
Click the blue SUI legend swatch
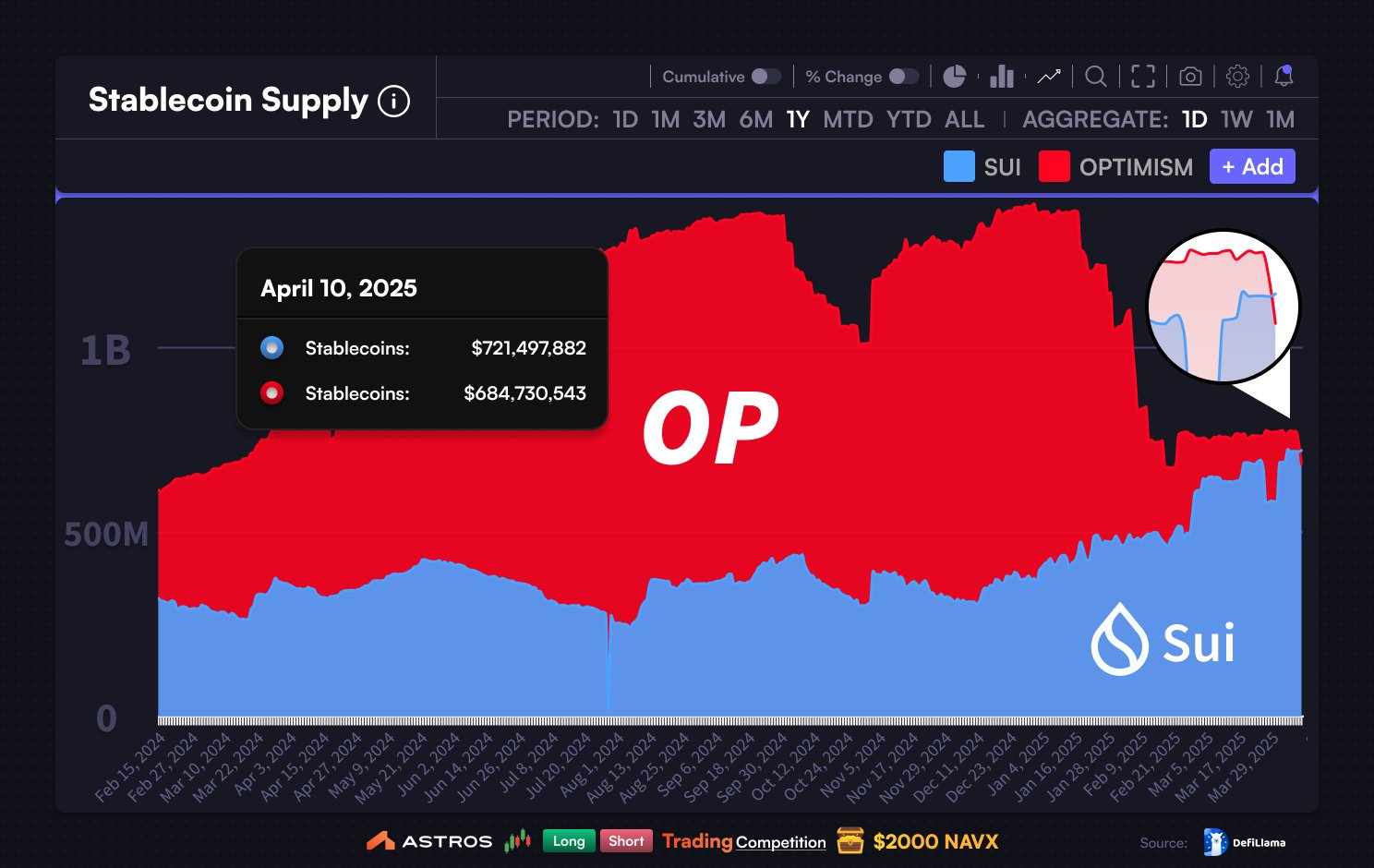pyautogui.click(x=959, y=166)
